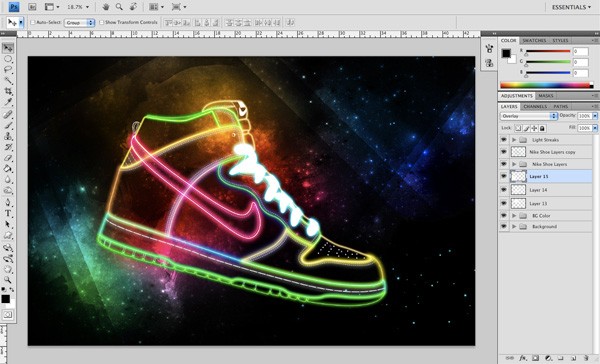This screenshot has width=600, height=364.
Task: Toggle lock image pixels brush icon
Action: (x=526, y=128)
